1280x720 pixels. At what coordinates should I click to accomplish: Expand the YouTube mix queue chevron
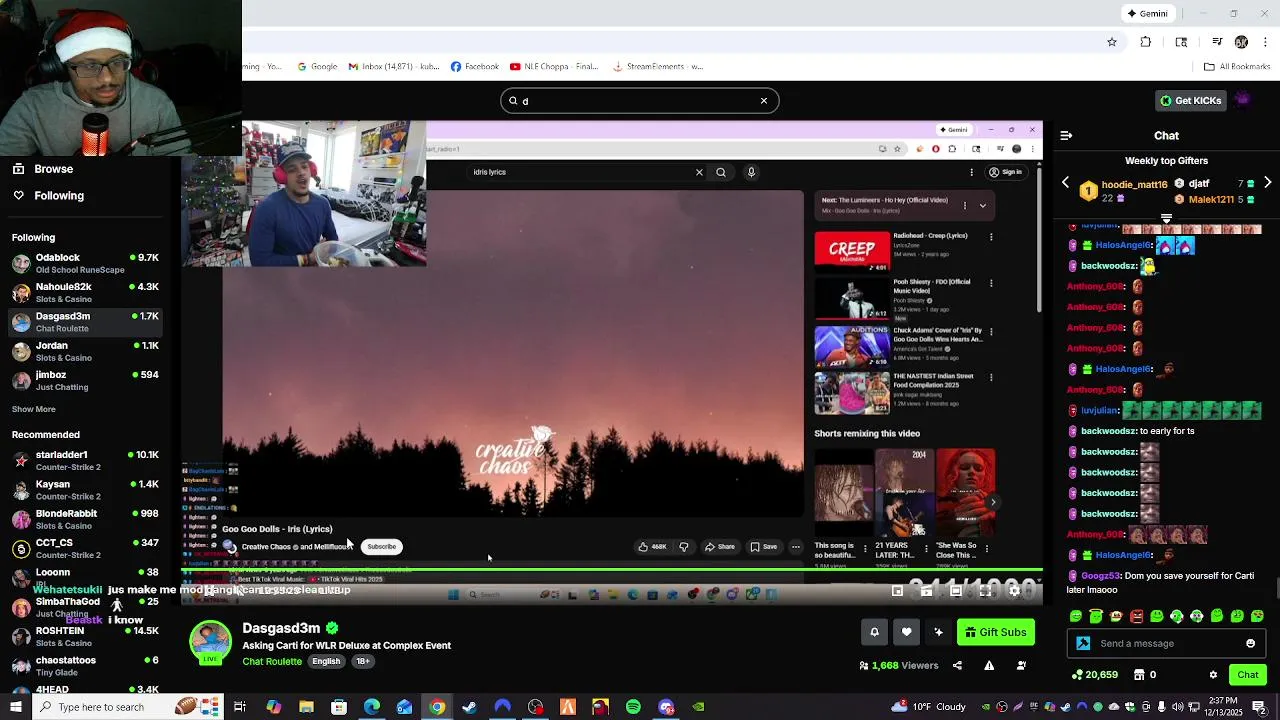[x=983, y=206]
